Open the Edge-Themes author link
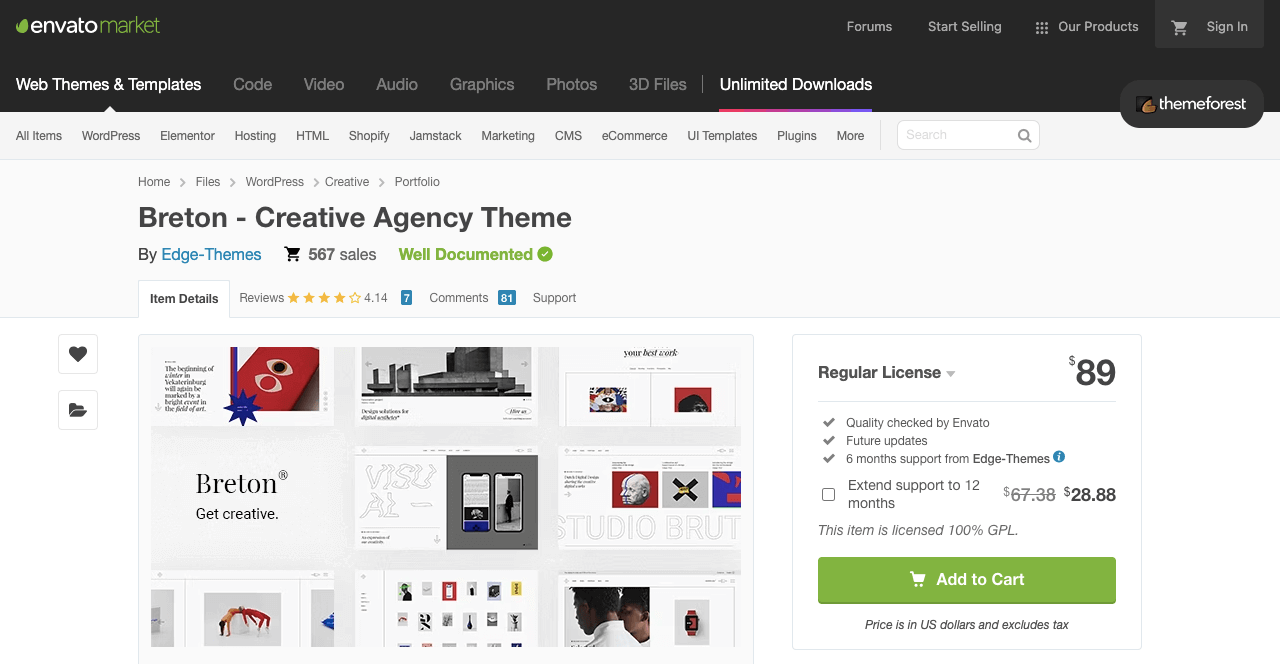Image resolution: width=1280 pixels, height=664 pixels. coord(211,255)
